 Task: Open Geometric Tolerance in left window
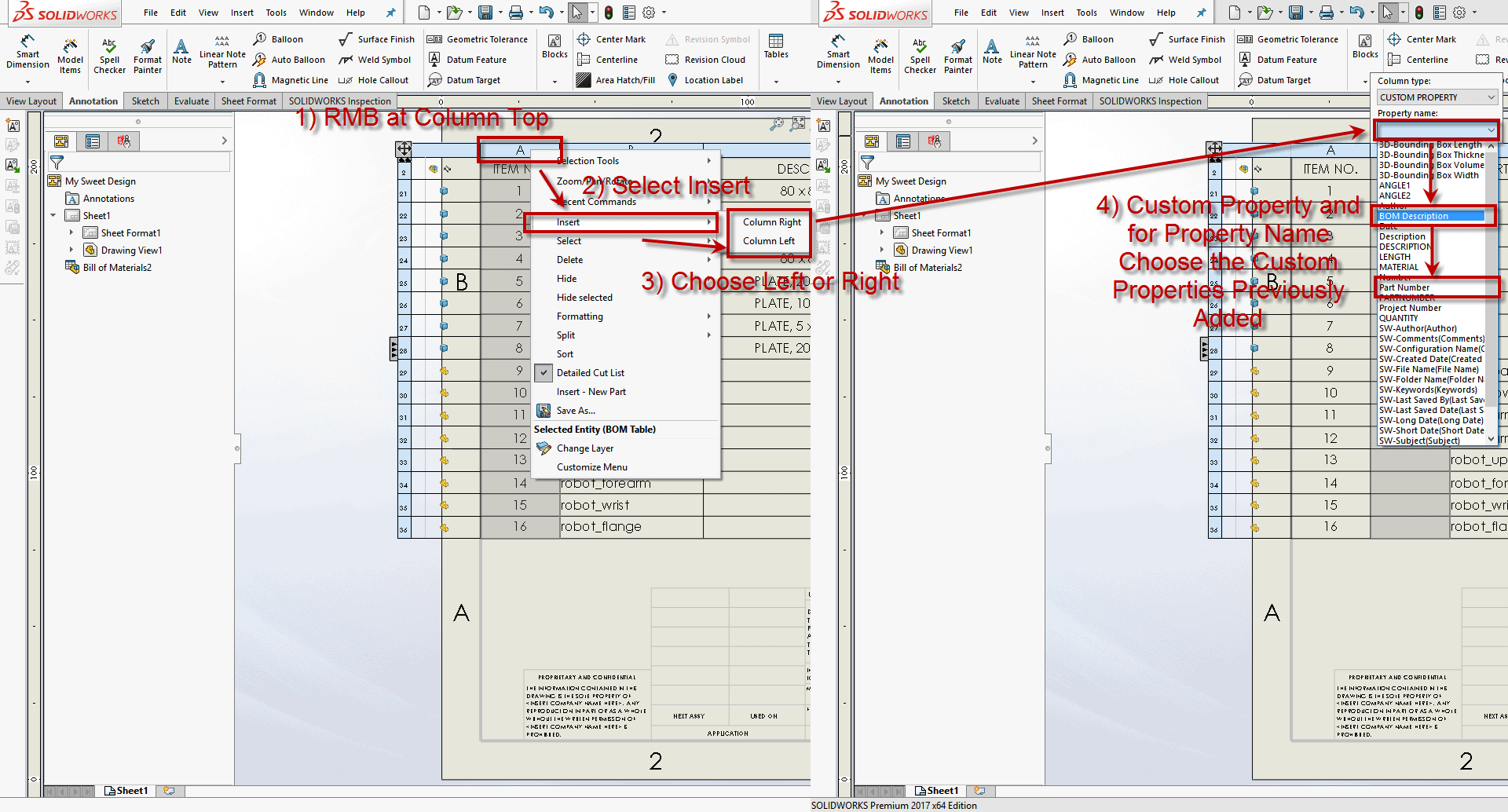[x=478, y=39]
